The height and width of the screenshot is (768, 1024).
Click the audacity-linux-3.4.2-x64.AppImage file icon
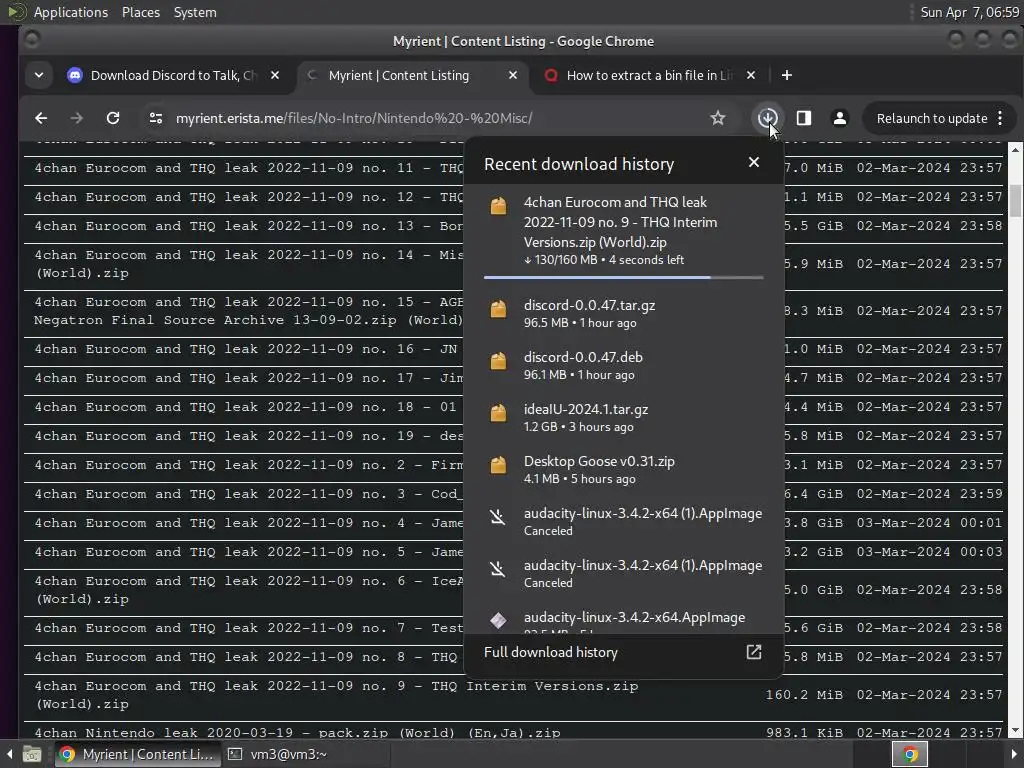(x=498, y=620)
